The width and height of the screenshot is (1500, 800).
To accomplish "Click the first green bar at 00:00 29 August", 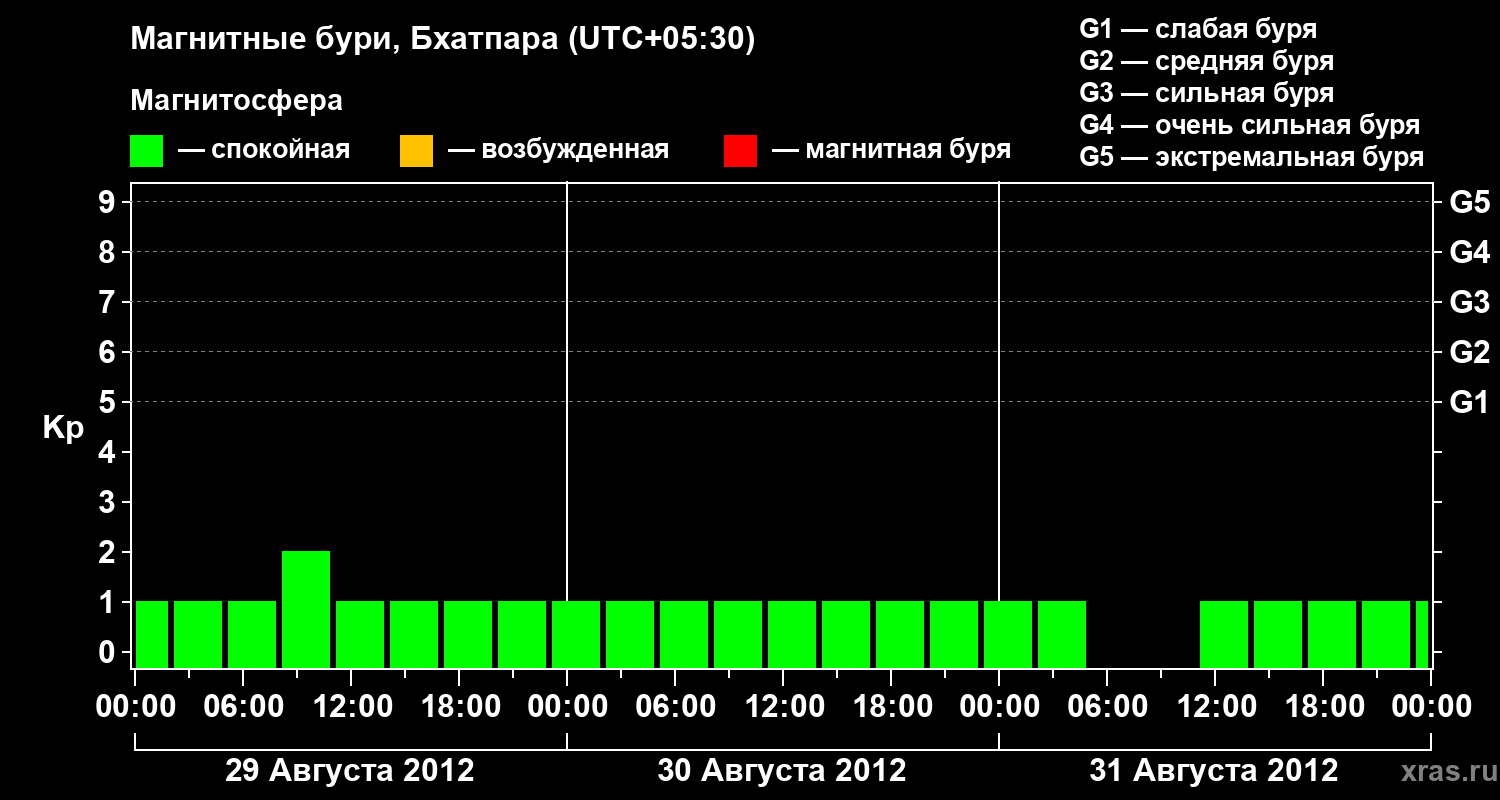I will click(x=152, y=634).
